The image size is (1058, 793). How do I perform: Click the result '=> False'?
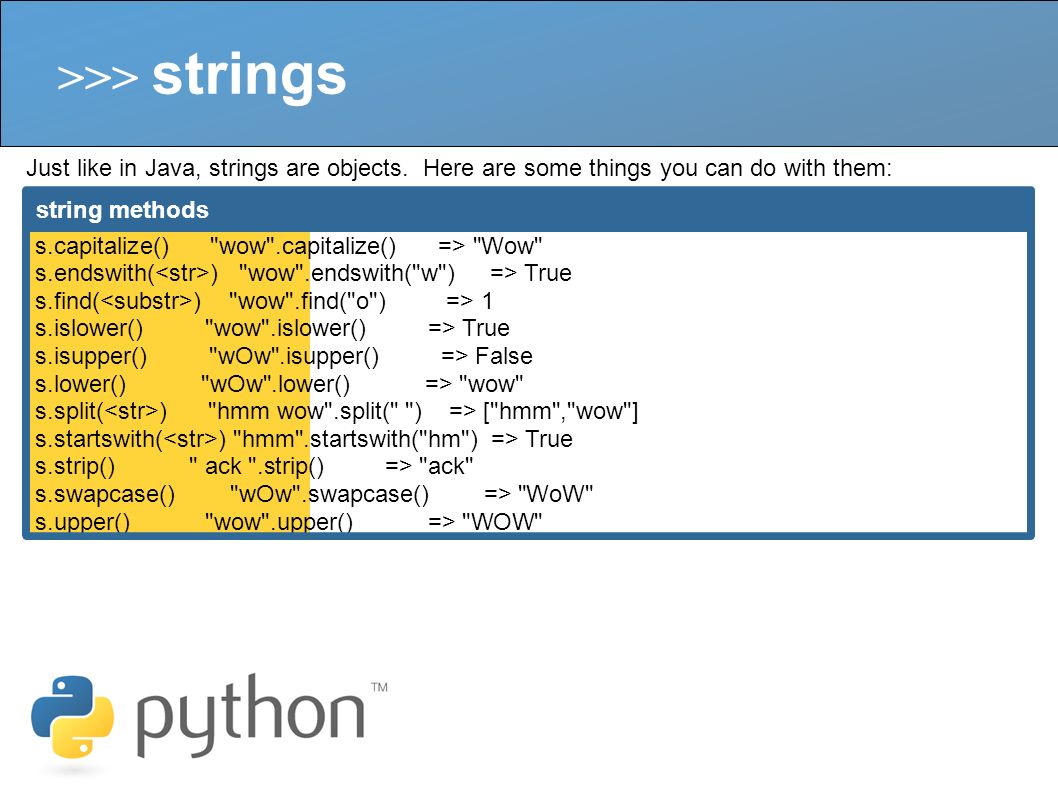tap(487, 356)
